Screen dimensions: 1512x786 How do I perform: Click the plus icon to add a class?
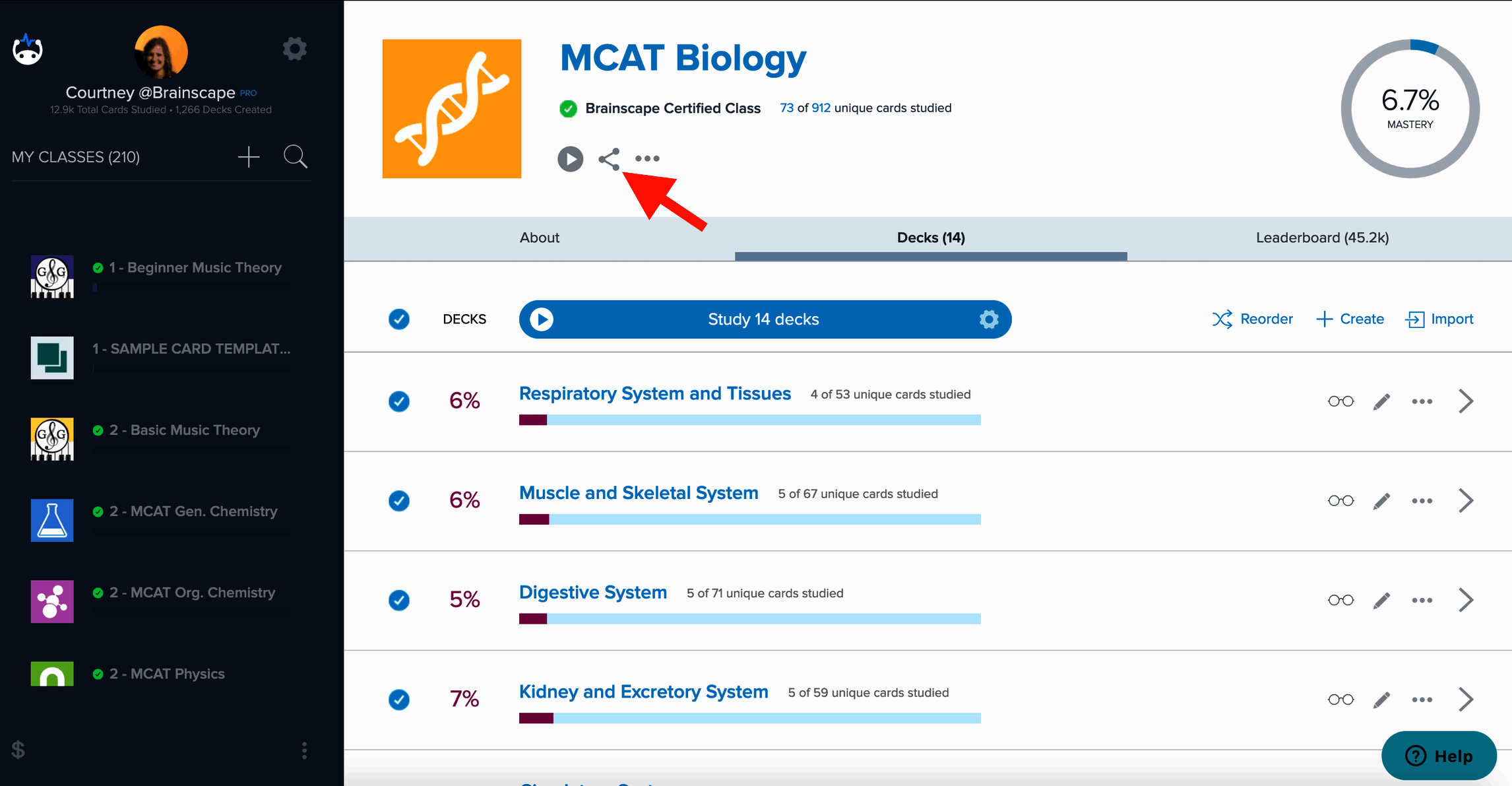point(249,157)
